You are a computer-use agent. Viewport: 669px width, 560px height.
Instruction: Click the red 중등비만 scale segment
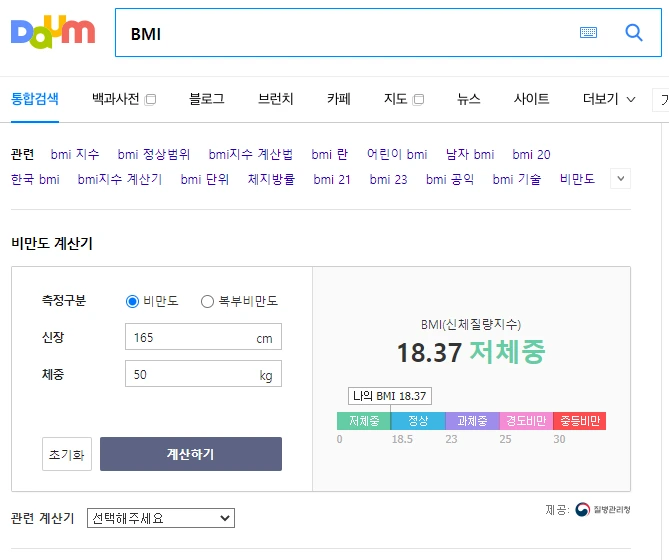tap(579, 421)
